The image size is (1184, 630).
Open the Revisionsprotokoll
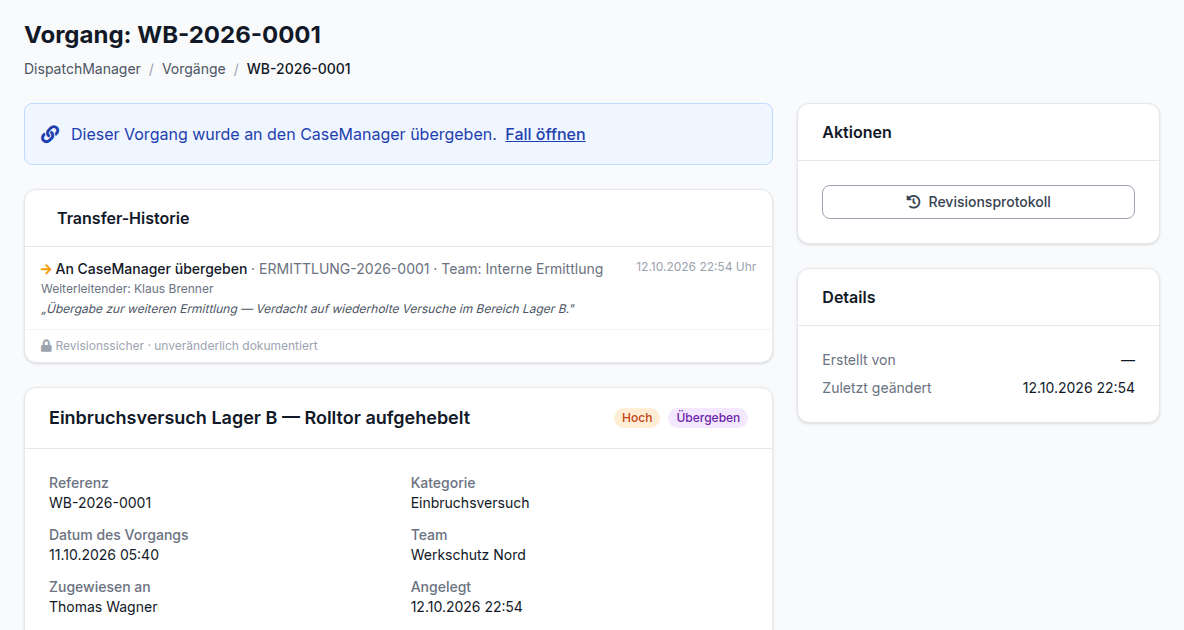click(x=978, y=202)
